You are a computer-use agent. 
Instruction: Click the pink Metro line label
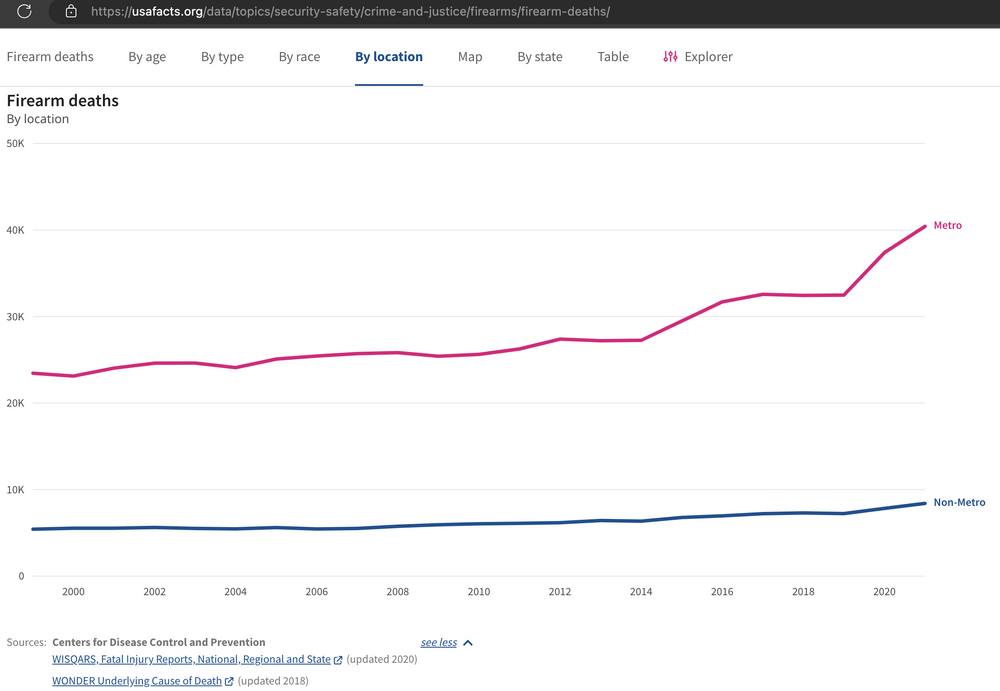click(x=947, y=226)
